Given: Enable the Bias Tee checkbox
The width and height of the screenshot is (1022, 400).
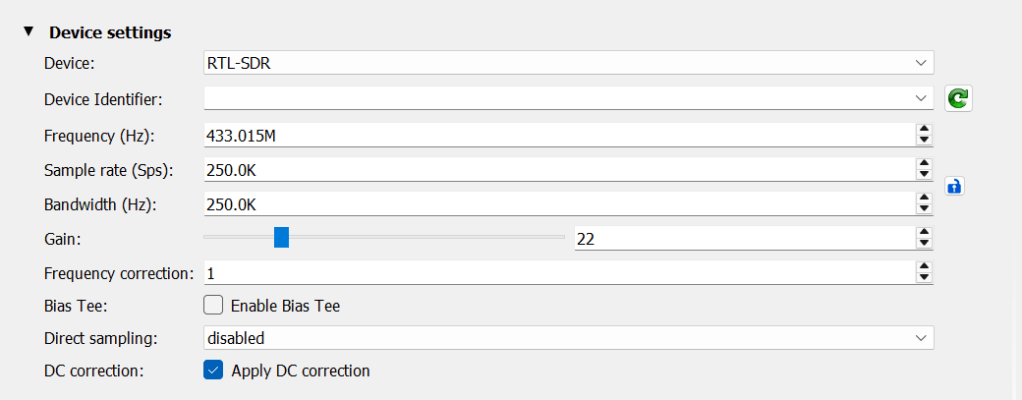Looking at the screenshot, I should click(213, 306).
